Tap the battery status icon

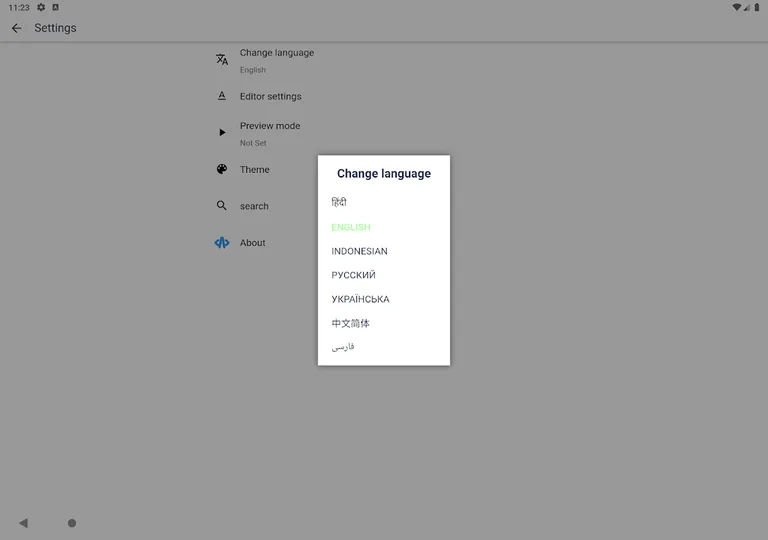point(757,7)
